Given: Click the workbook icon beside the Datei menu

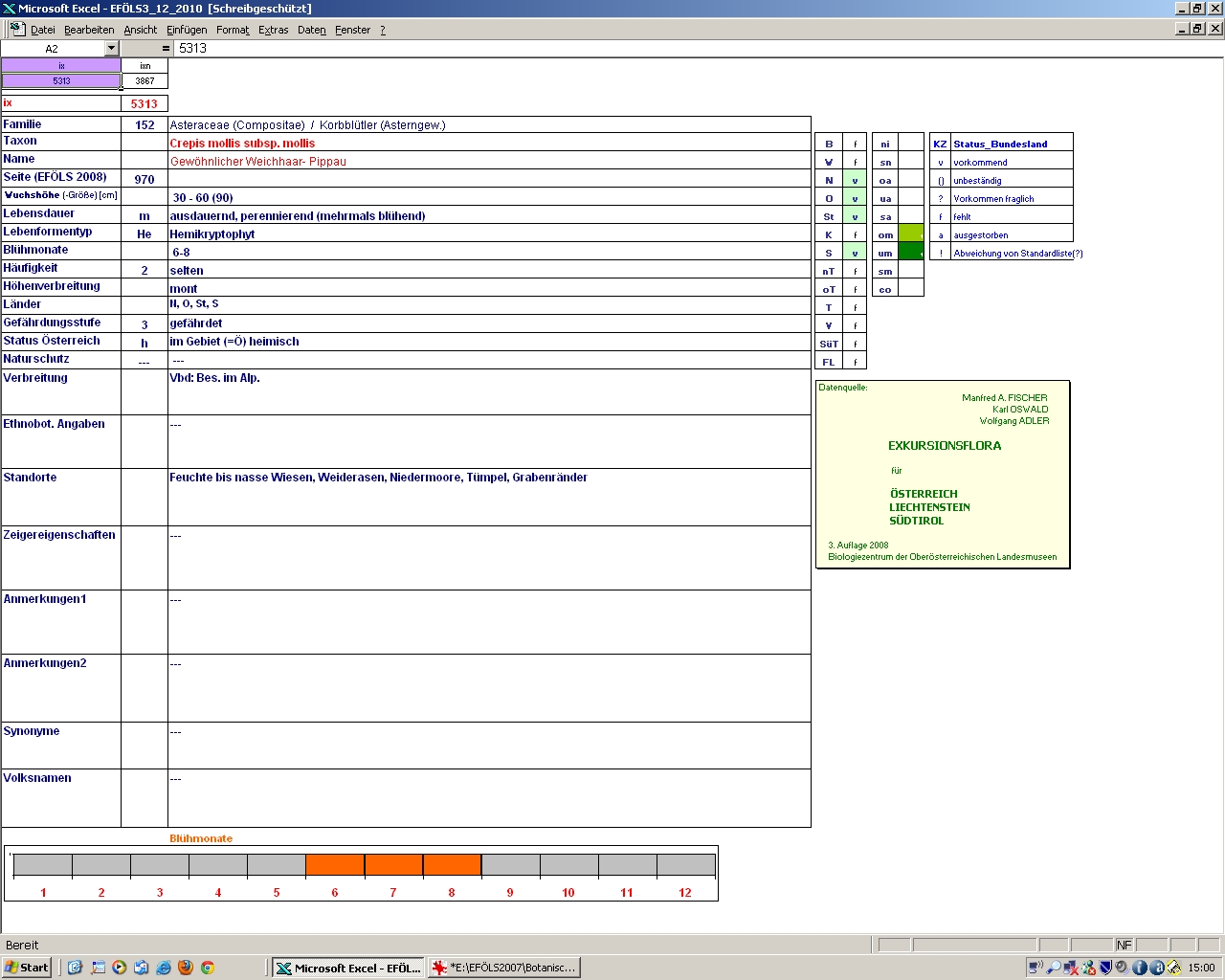Looking at the screenshot, I should (x=17, y=30).
